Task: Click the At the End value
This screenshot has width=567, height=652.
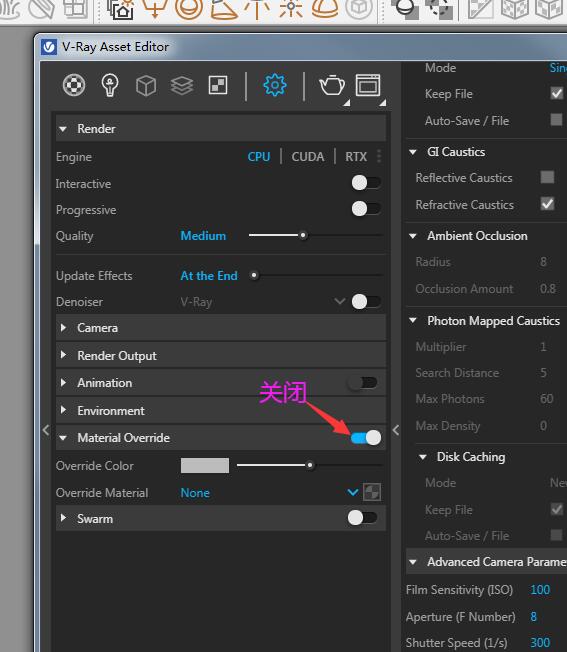Action: point(209,276)
